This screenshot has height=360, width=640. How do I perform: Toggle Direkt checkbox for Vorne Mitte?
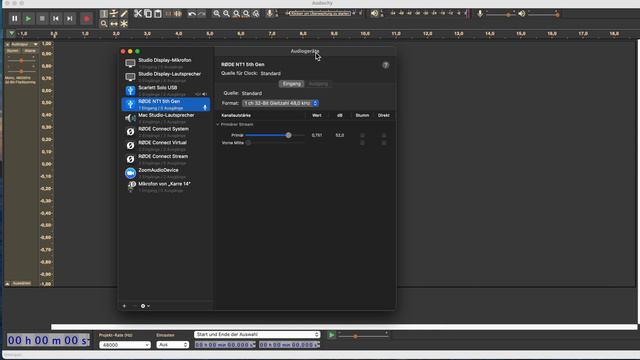pyautogui.click(x=384, y=143)
